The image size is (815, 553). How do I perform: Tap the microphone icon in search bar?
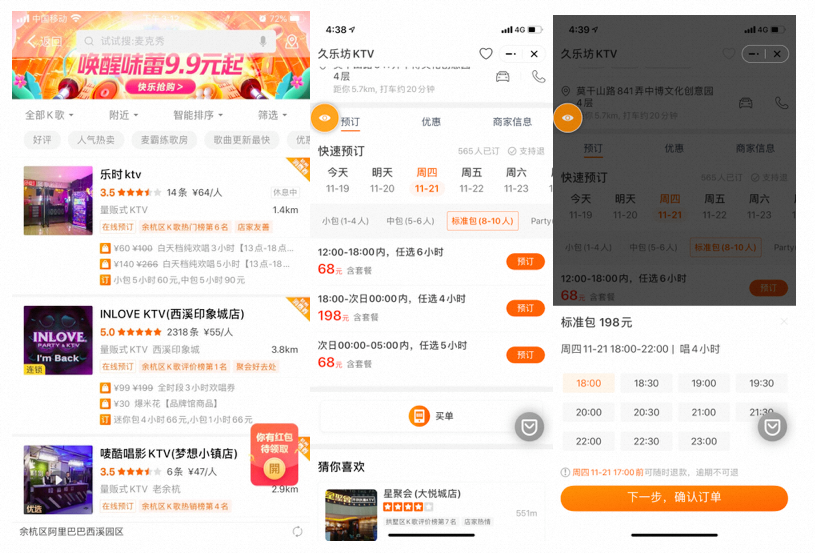coord(263,41)
